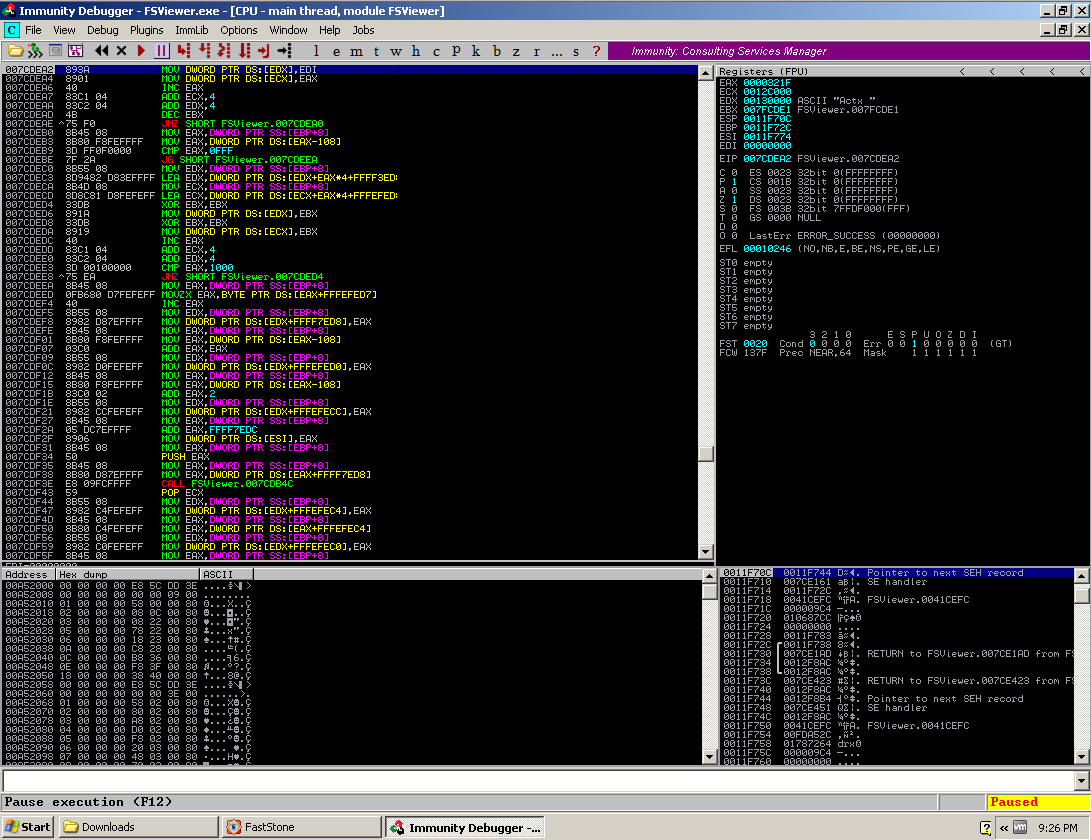Open the Debug menu

click(103, 30)
